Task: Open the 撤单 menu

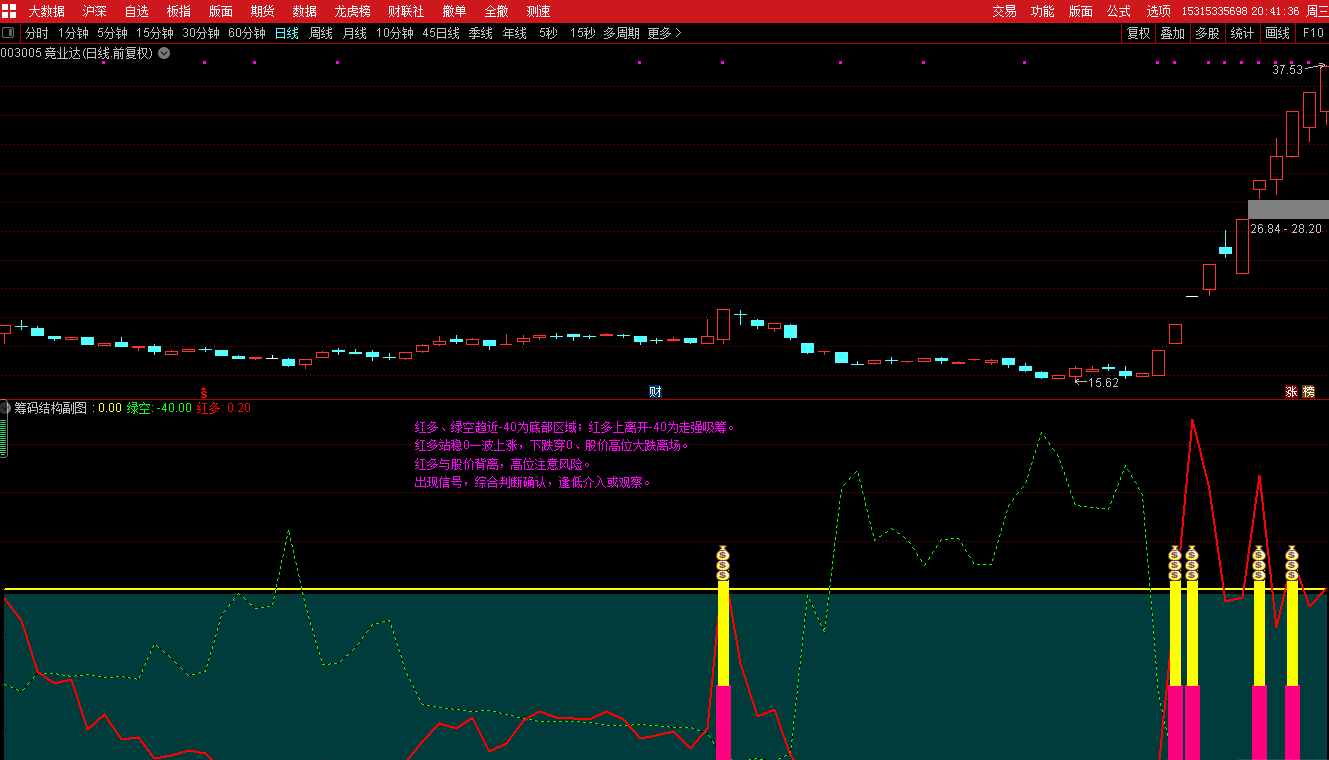Action: pyautogui.click(x=454, y=11)
